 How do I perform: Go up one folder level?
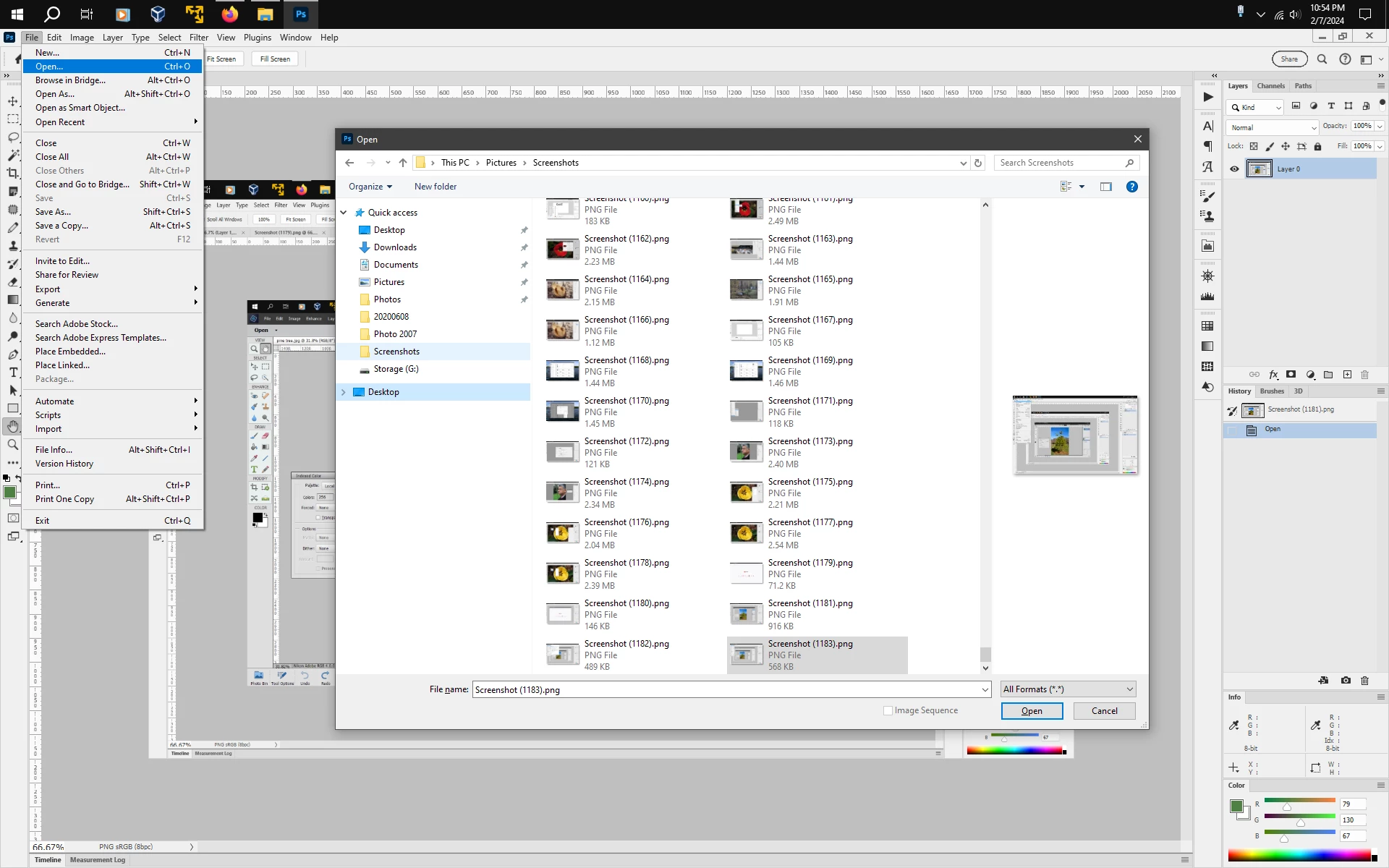point(403,163)
